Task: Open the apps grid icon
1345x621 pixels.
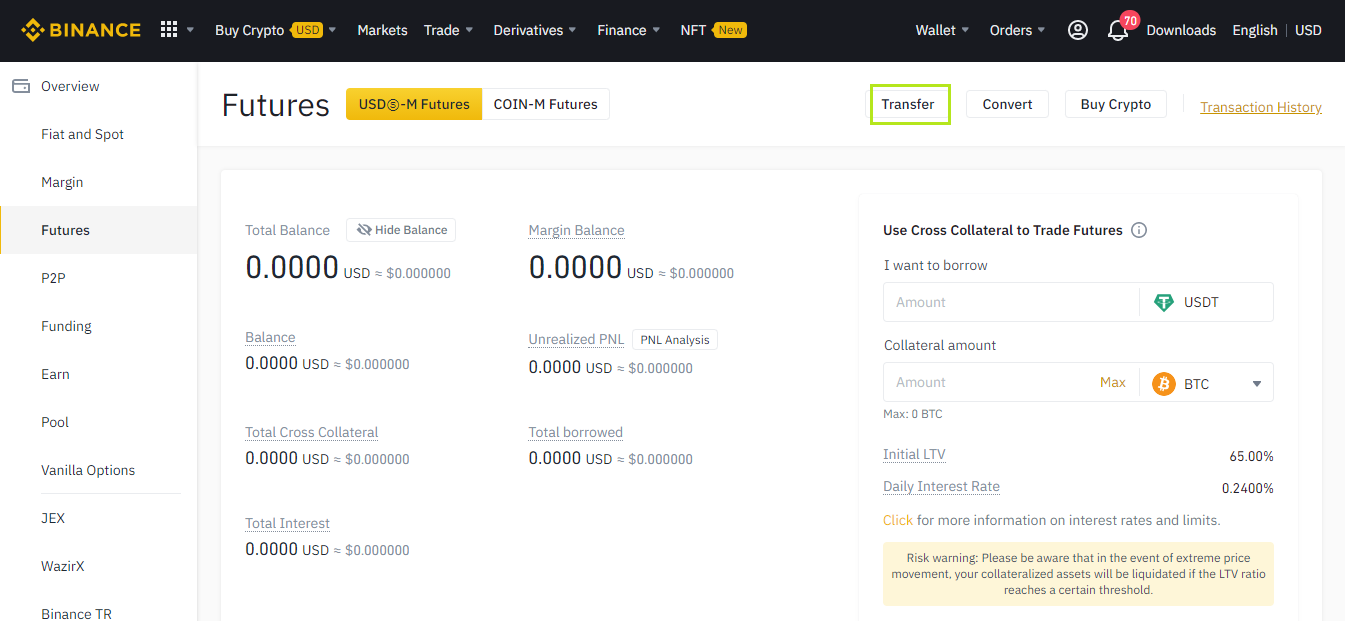Action: point(168,30)
